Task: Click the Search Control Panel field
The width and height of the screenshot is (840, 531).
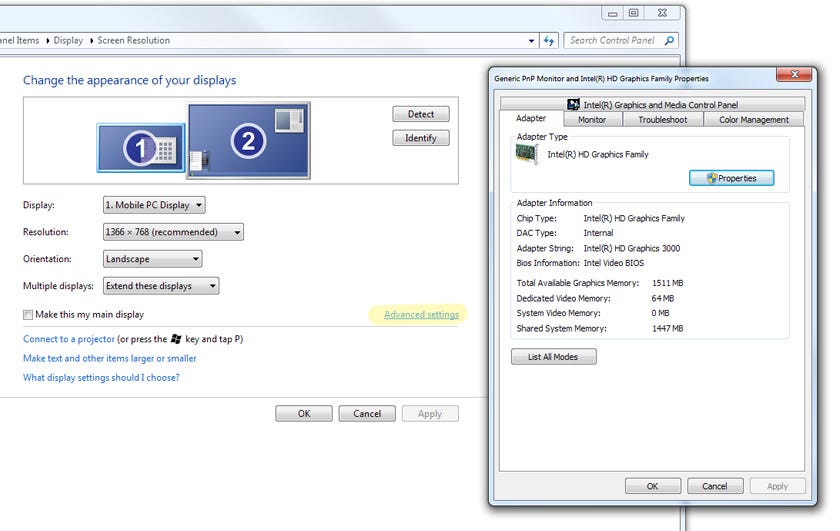Action: coord(621,40)
